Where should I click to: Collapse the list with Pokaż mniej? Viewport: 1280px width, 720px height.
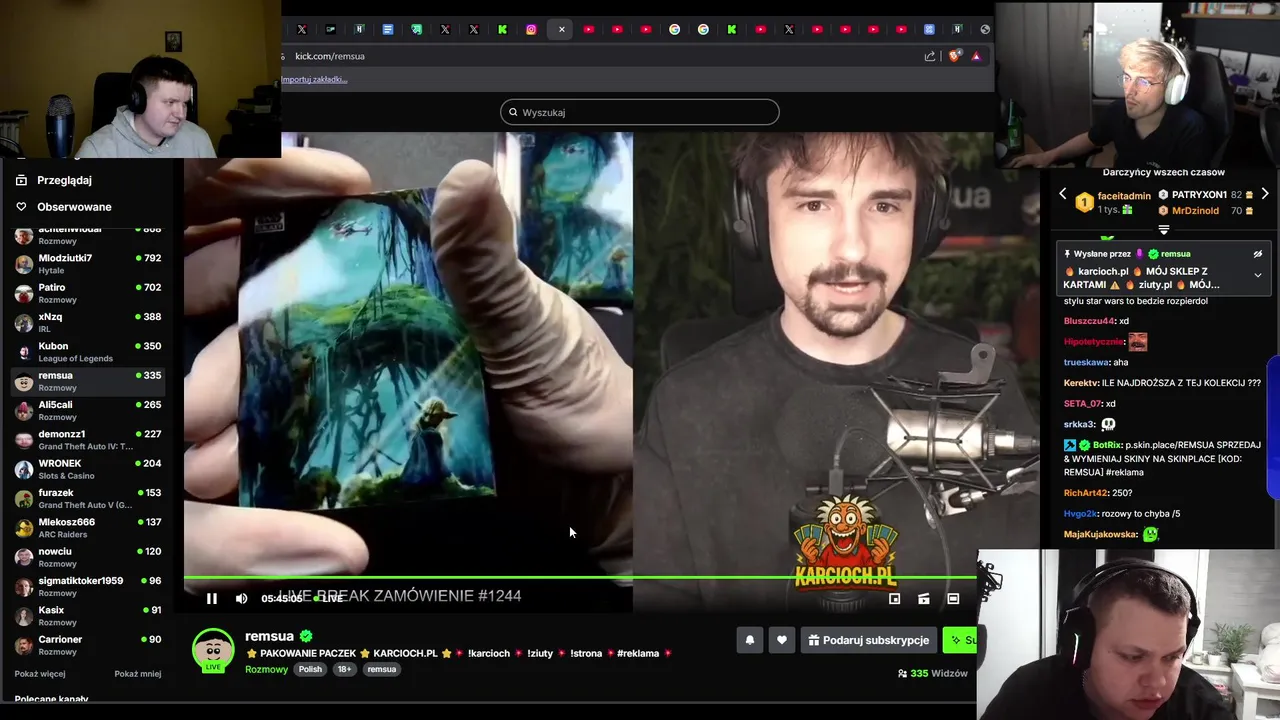[x=138, y=674]
